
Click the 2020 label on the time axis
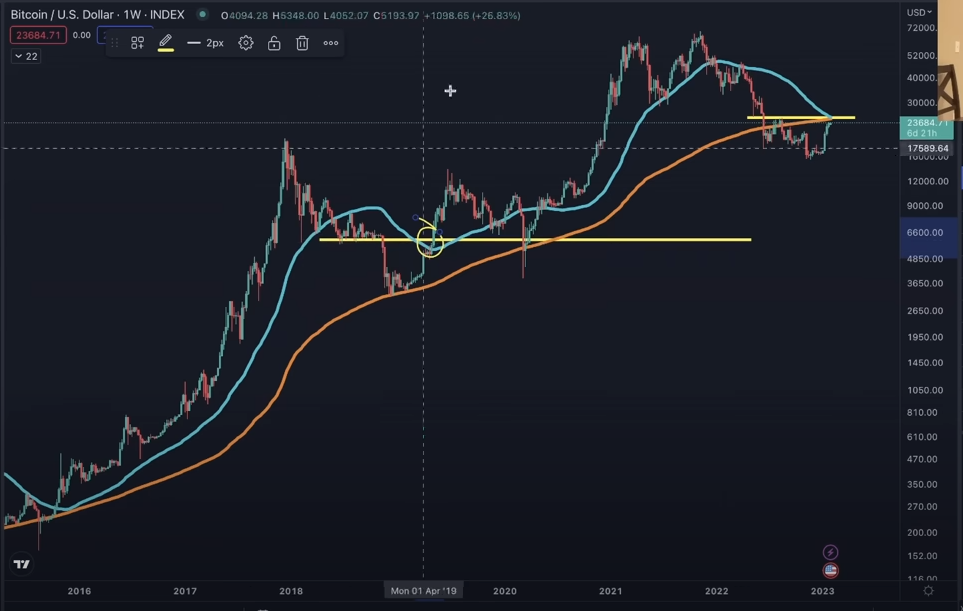505,591
